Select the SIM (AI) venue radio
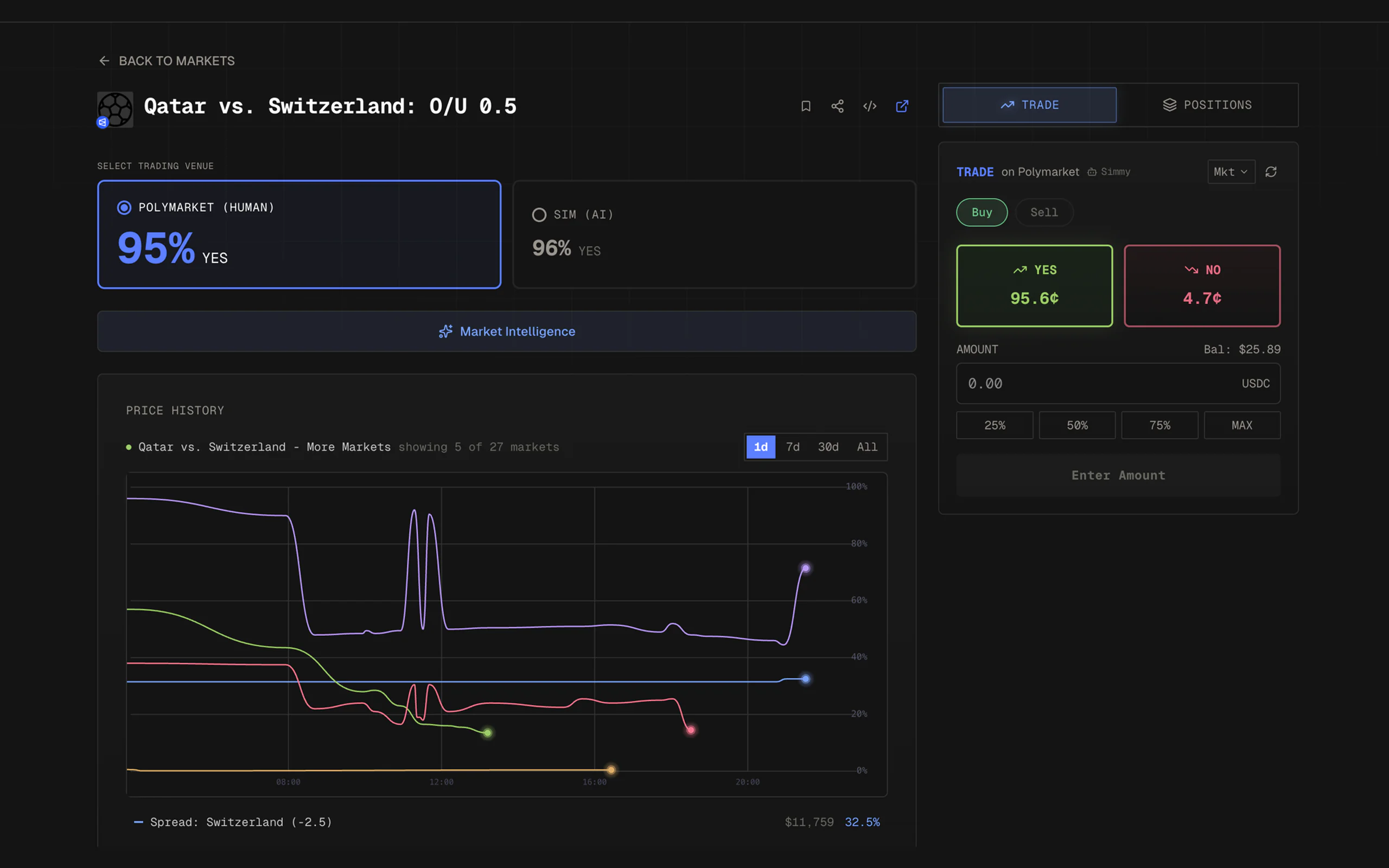This screenshot has height=868, width=1389. [539, 215]
